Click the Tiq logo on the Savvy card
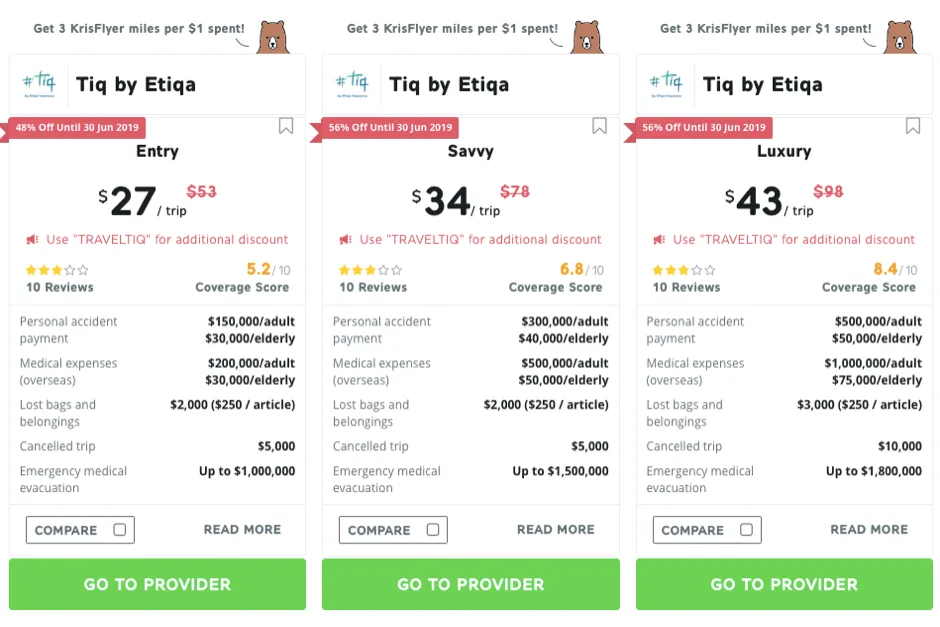940x627 pixels. tap(354, 83)
